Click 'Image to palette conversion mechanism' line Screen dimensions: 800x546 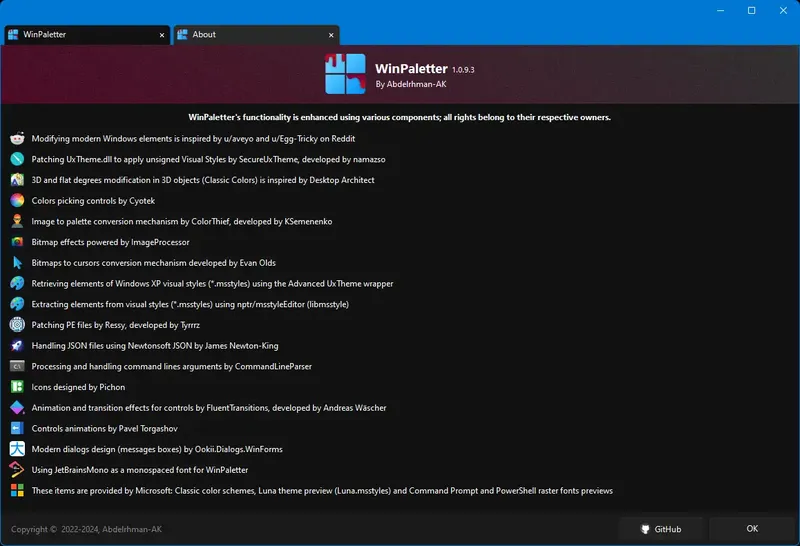[182, 221]
